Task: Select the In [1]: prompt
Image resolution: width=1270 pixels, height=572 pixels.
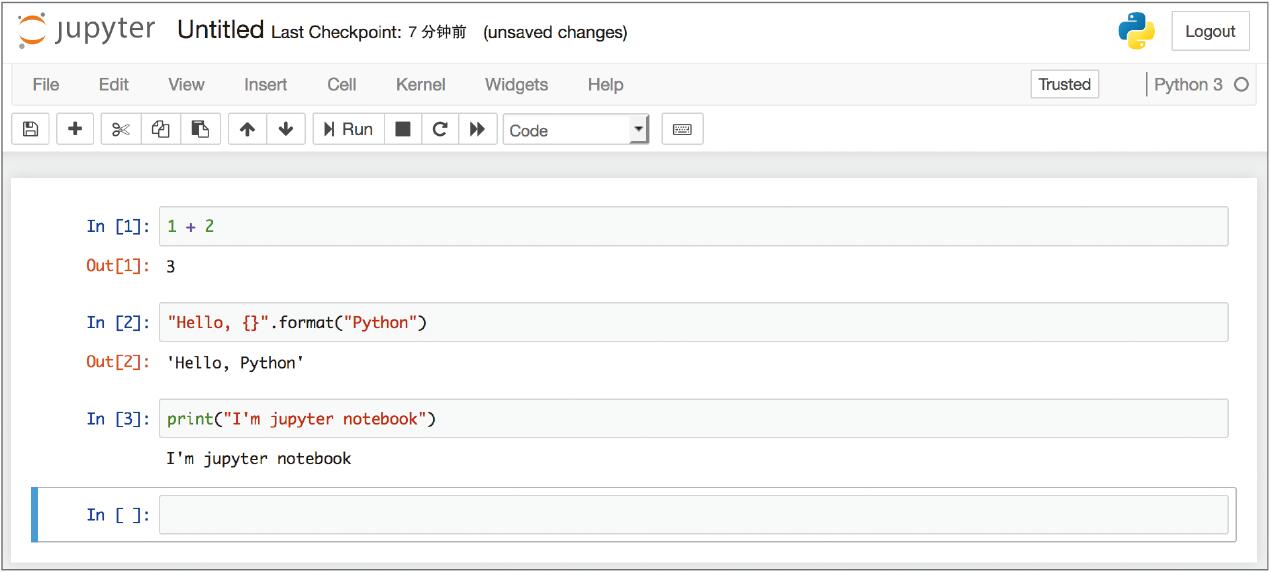Action: (x=118, y=226)
